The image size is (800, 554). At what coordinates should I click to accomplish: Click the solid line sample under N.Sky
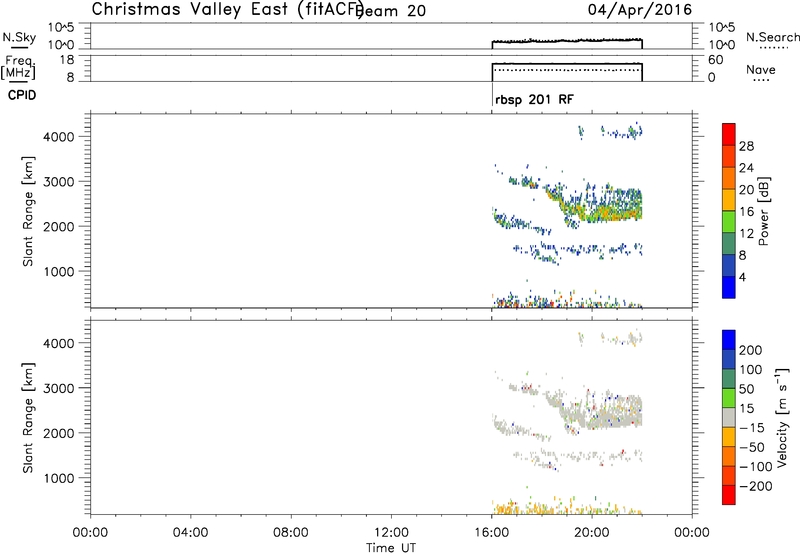pos(19,47)
